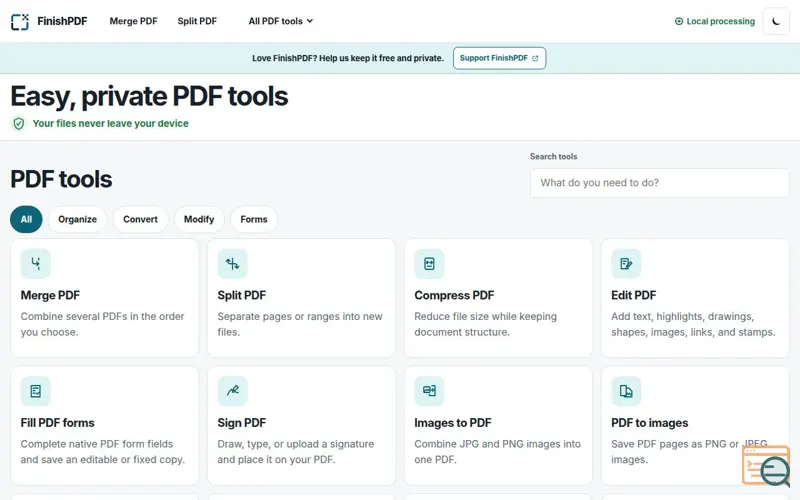Click the 'PDF tools' section heading
Viewport: 800px width, 500px height.
[x=61, y=179]
